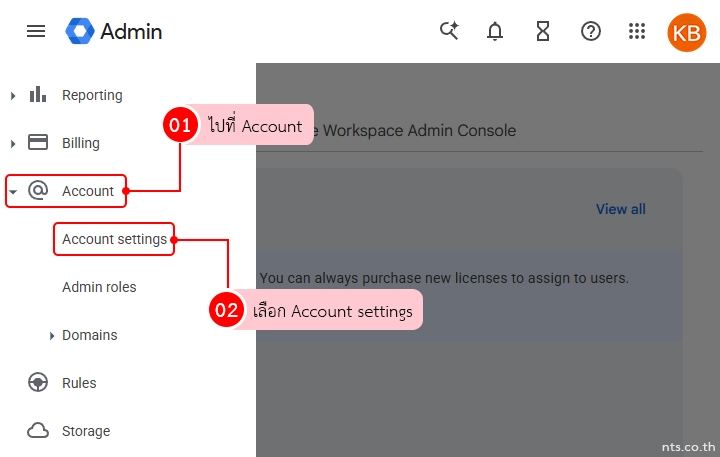Click the Account at-sign icon
720x457 pixels.
tap(38, 190)
